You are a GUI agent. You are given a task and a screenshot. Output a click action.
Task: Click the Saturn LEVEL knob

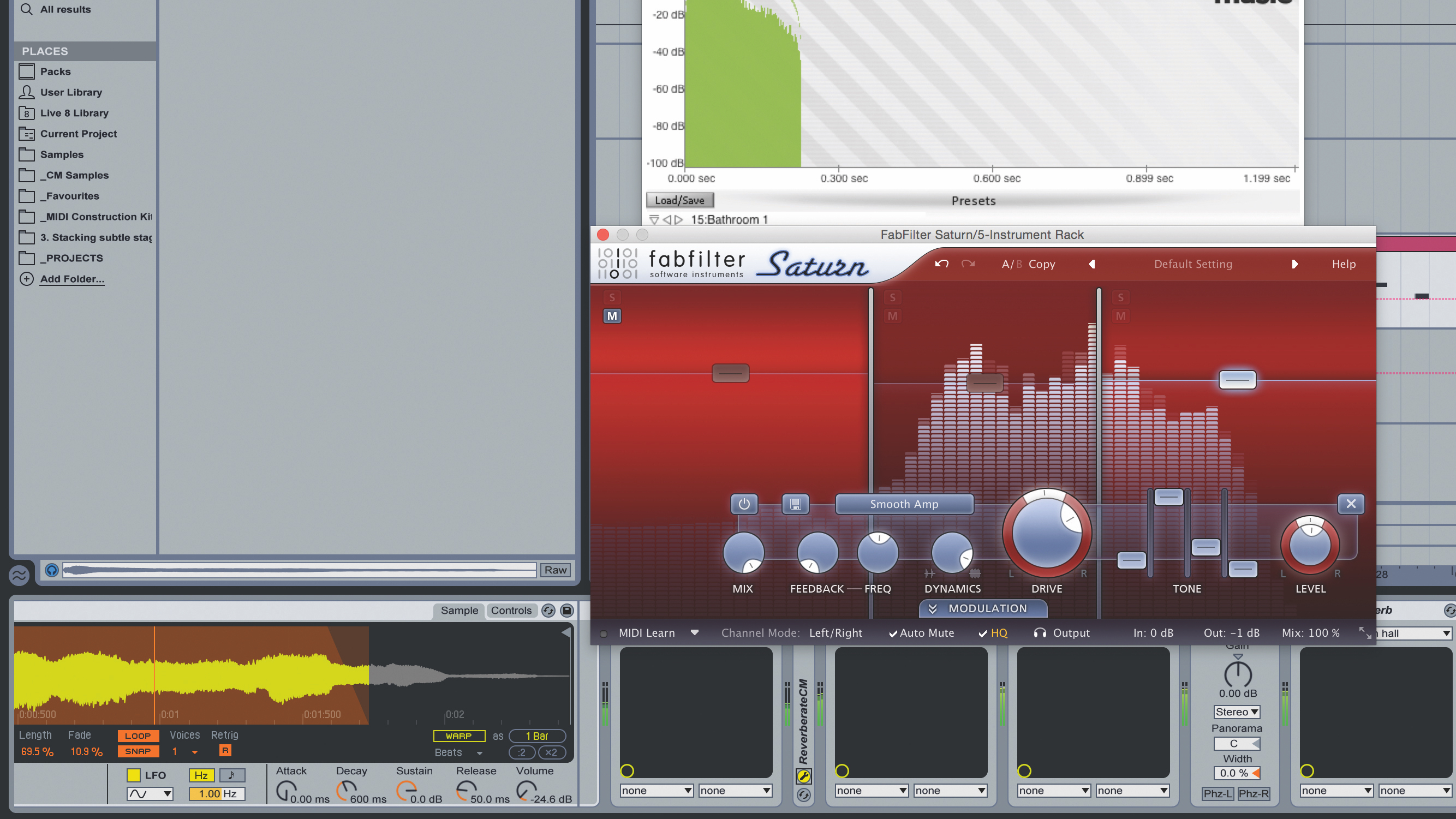click(x=1310, y=544)
